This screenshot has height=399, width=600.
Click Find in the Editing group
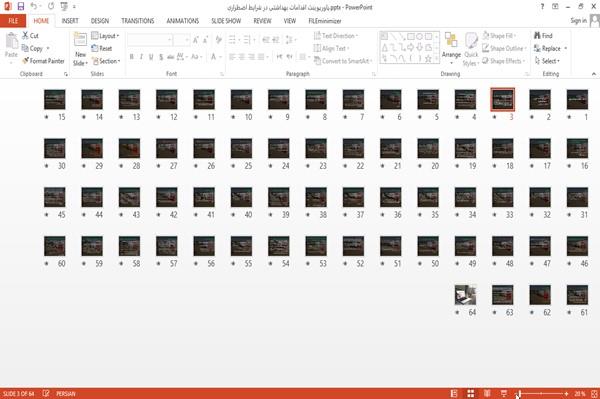click(543, 36)
